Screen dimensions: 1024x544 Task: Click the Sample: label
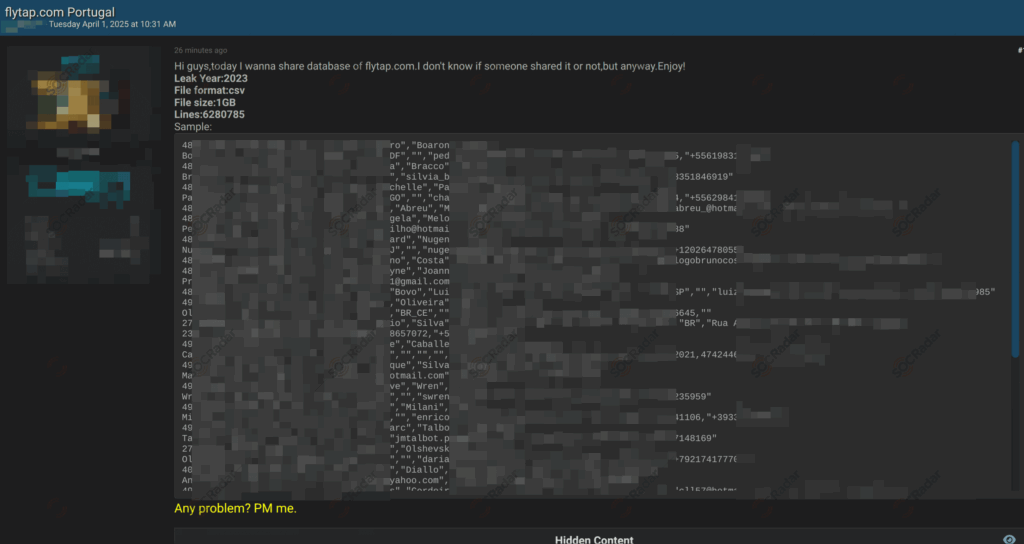tap(193, 127)
